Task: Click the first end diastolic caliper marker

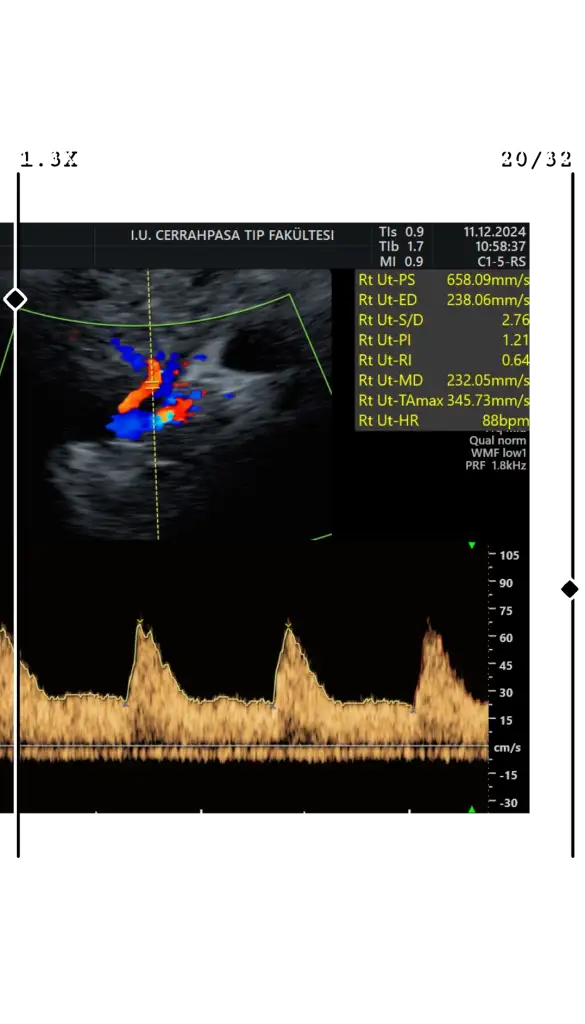Action: coord(126,704)
